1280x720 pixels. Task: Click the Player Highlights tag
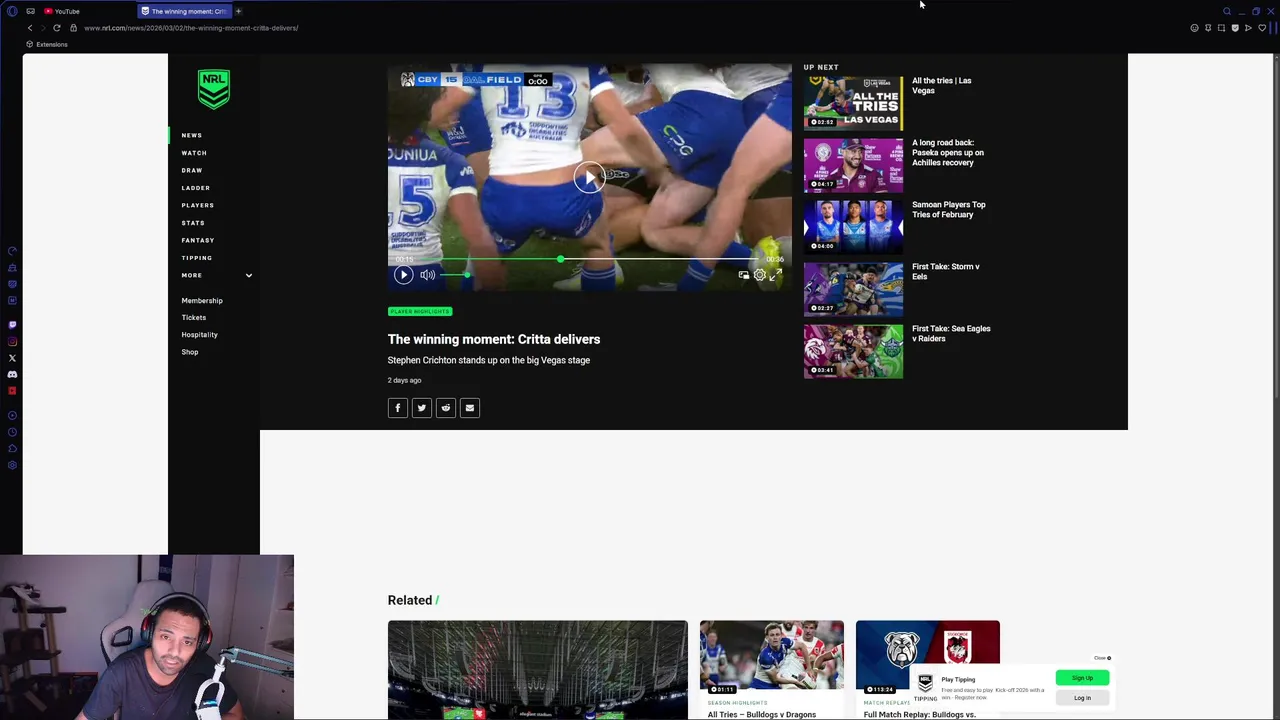pos(420,311)
